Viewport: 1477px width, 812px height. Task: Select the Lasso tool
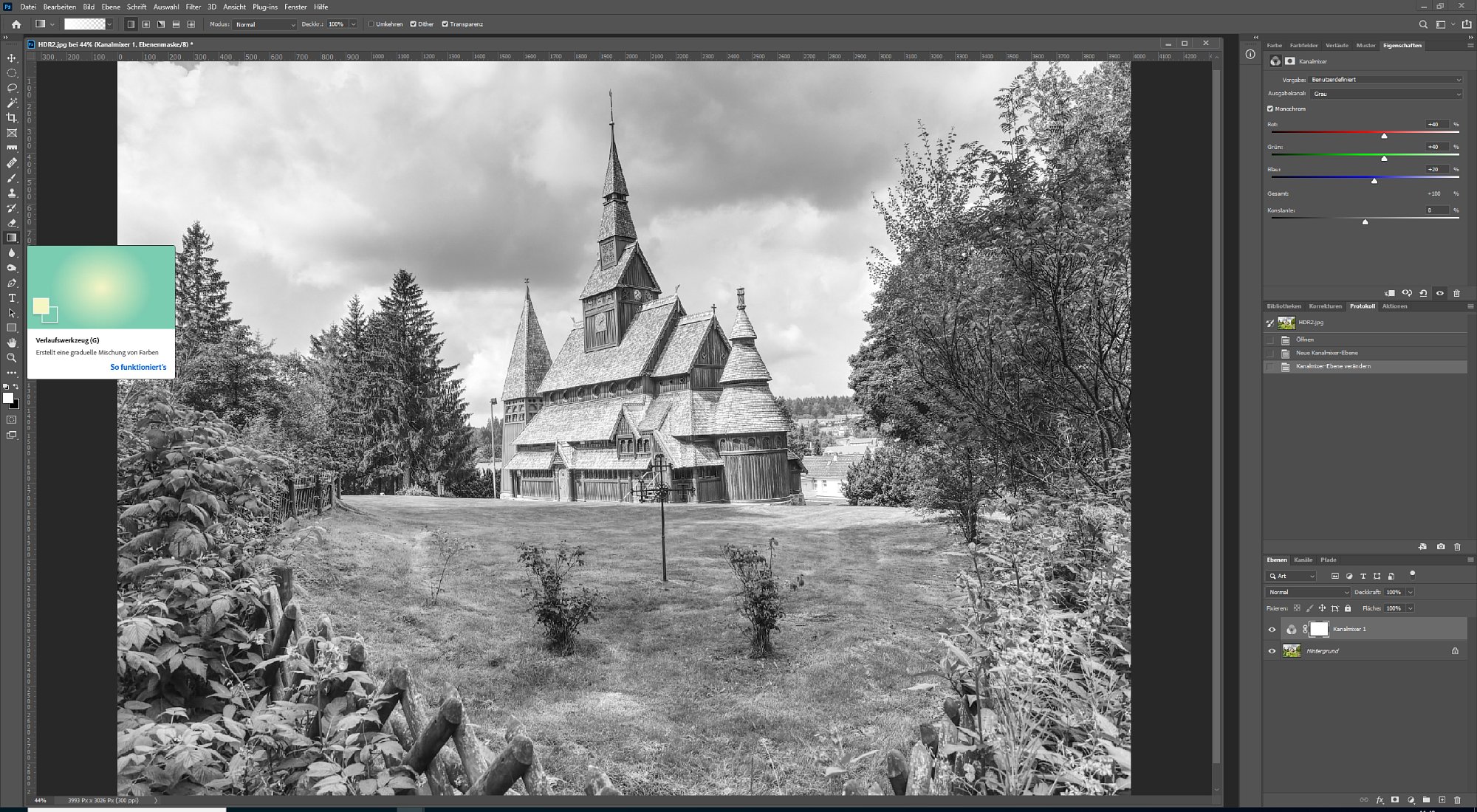pyautogui.click(x=12, y=88)
